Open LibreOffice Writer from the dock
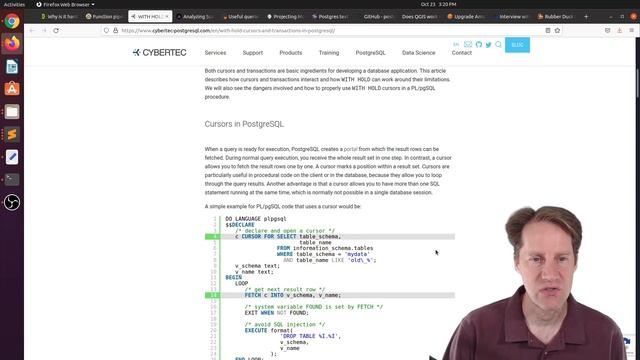 tap(12, 66)
